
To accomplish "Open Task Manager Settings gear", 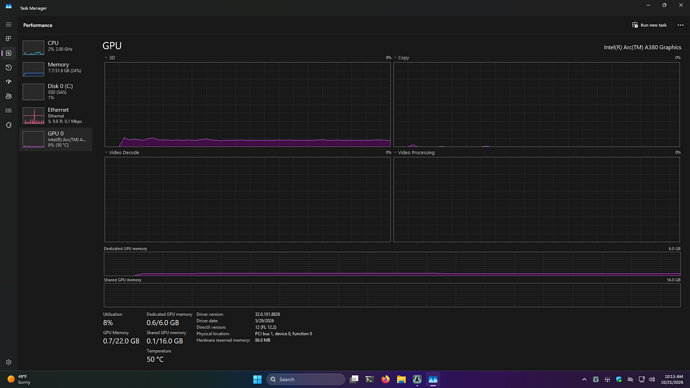I will tap(8, 362).
